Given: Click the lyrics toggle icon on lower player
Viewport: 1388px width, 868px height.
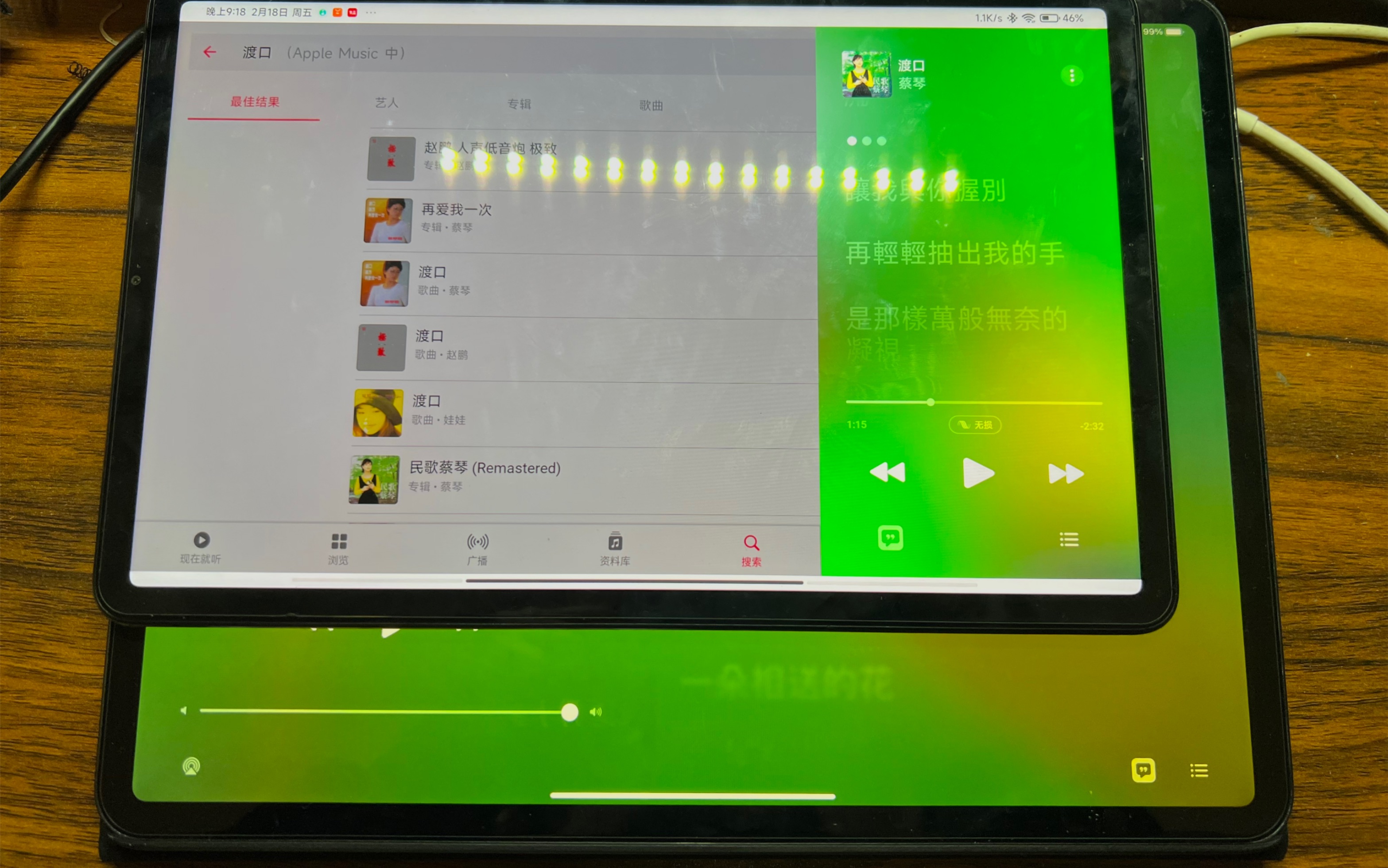Looking at the screenshot, I should pyautogui.click(x=1144, y=768).
